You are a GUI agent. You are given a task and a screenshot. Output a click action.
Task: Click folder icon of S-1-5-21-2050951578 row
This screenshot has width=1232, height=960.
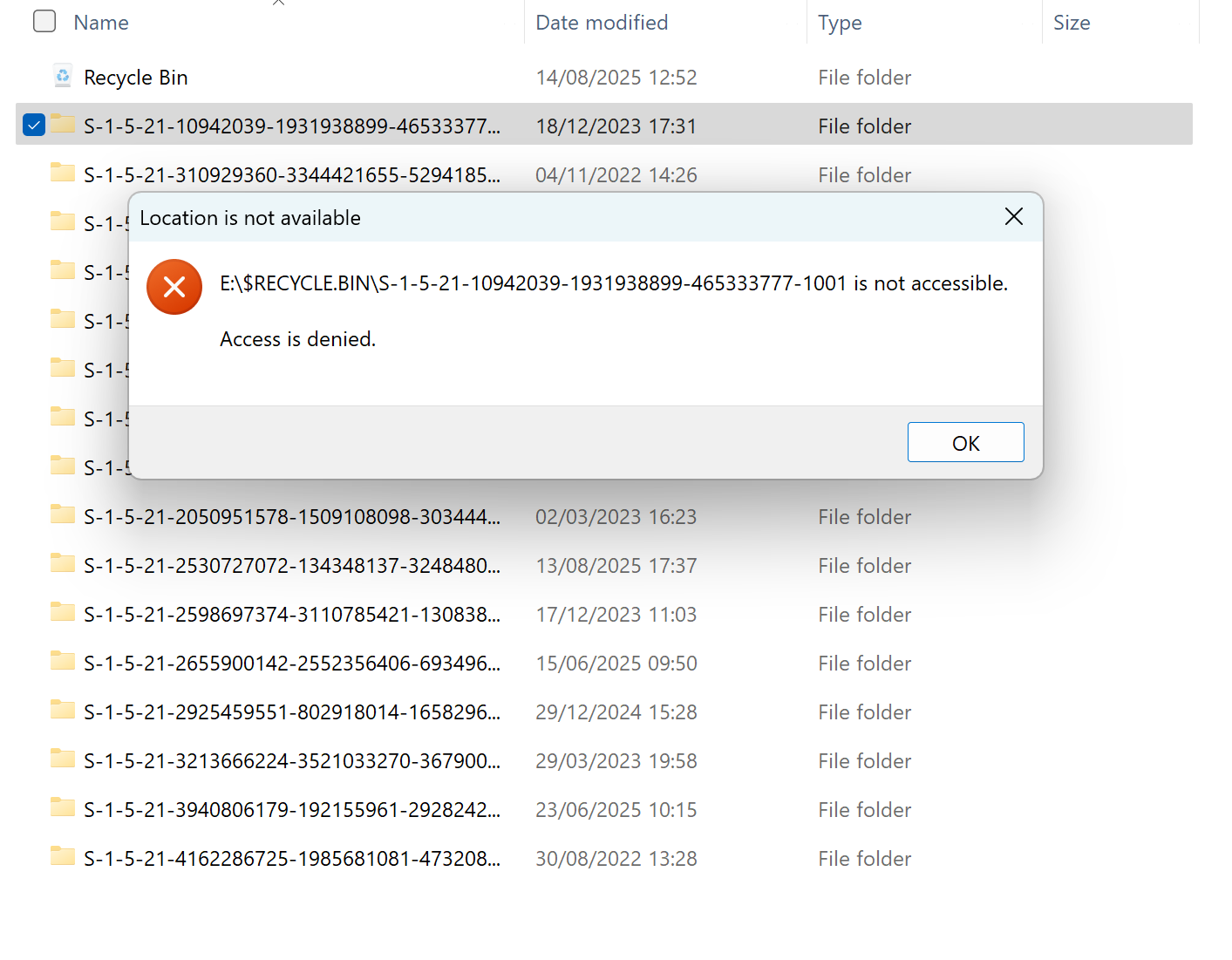[63, 514]
